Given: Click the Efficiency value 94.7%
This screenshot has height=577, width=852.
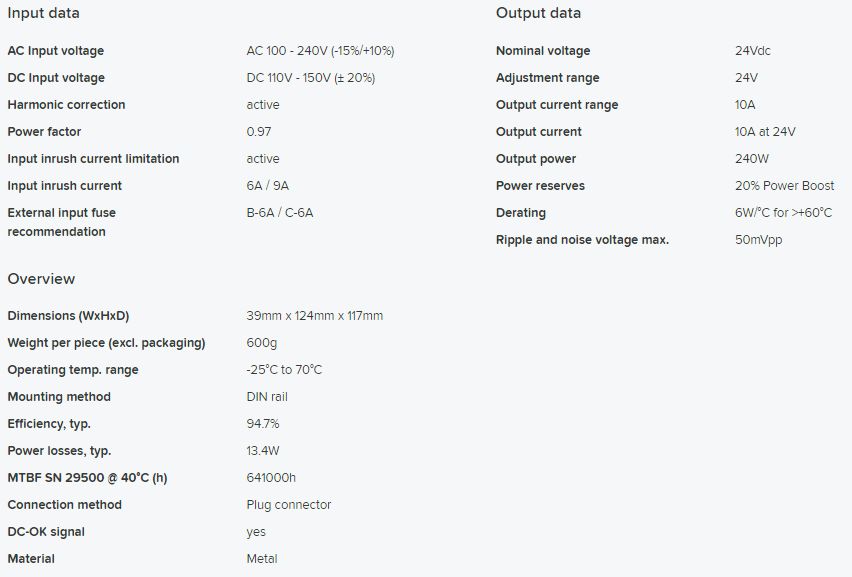Looking at the screenshot, I should [263, 424].
